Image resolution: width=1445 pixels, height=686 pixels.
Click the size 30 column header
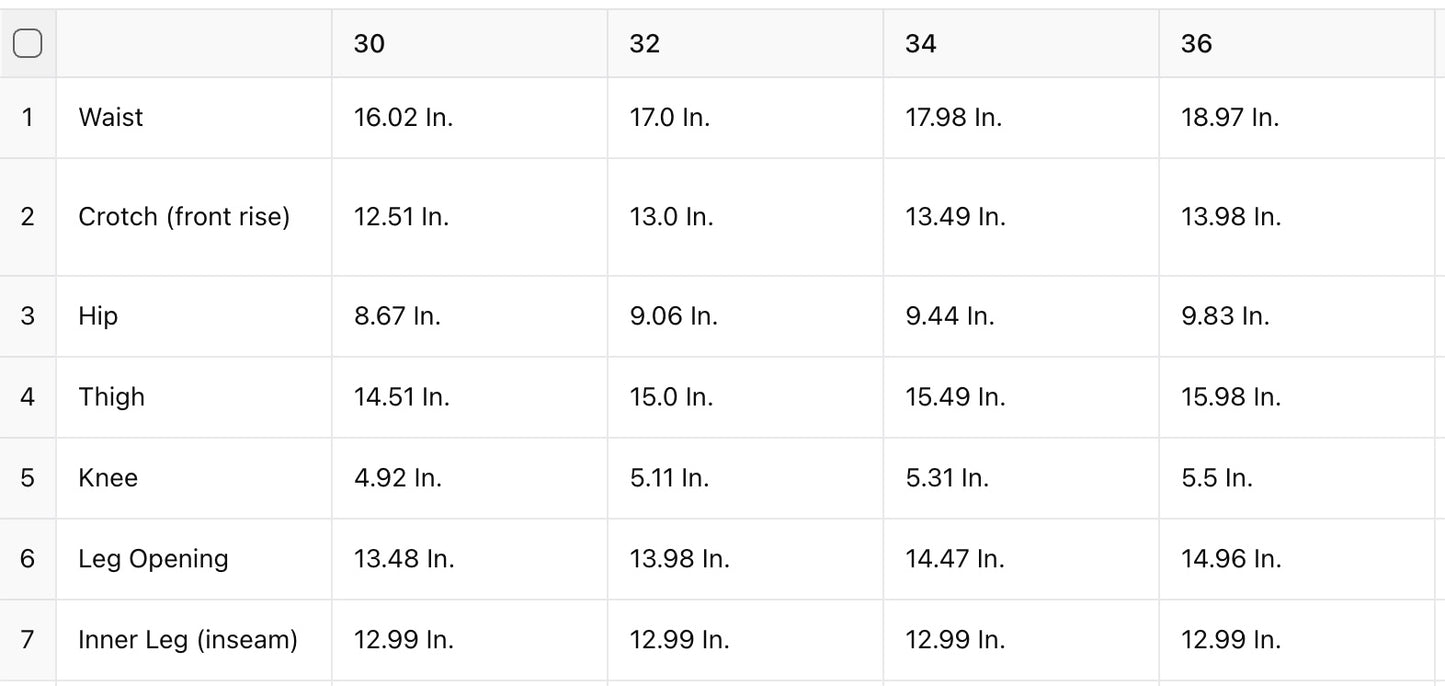pyautogui.click(x=369, y=43)
